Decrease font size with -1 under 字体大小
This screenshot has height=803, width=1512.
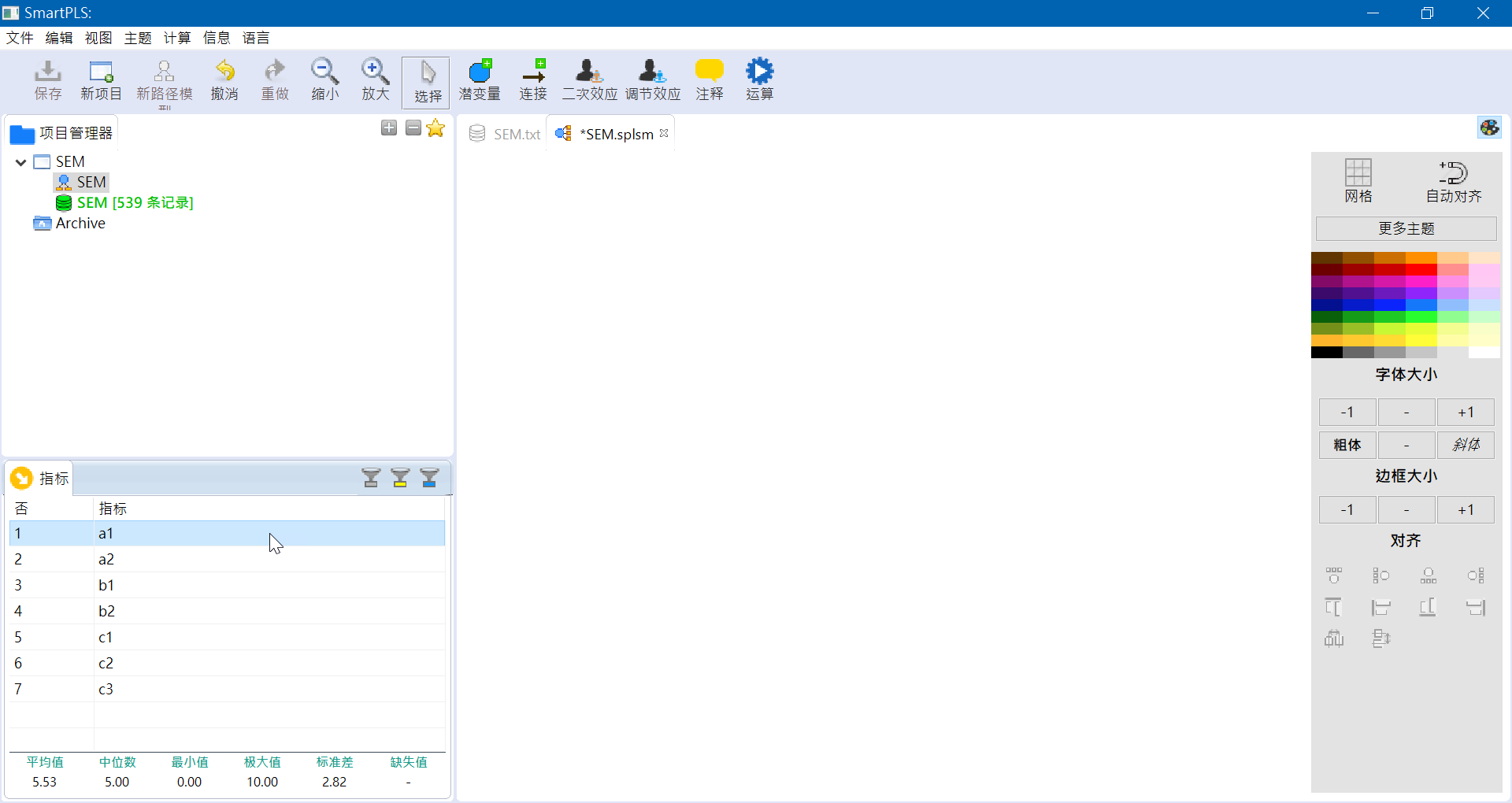(1347, 413)
